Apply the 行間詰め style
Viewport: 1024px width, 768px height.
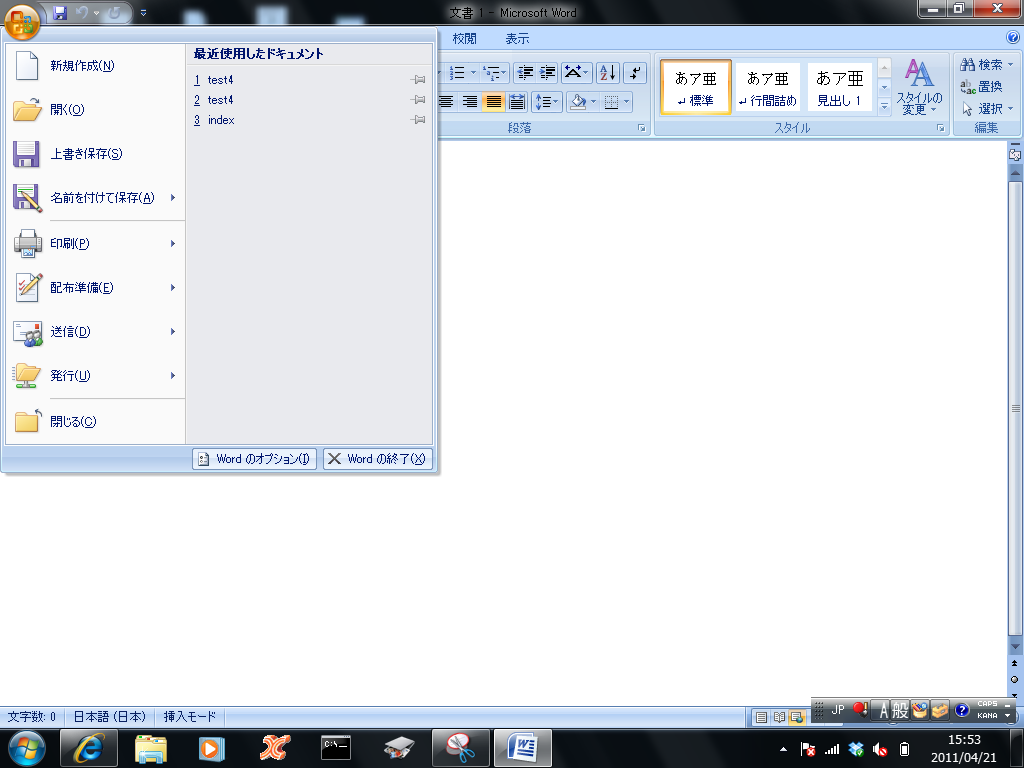pyautogui.click(x=768, y=87)
